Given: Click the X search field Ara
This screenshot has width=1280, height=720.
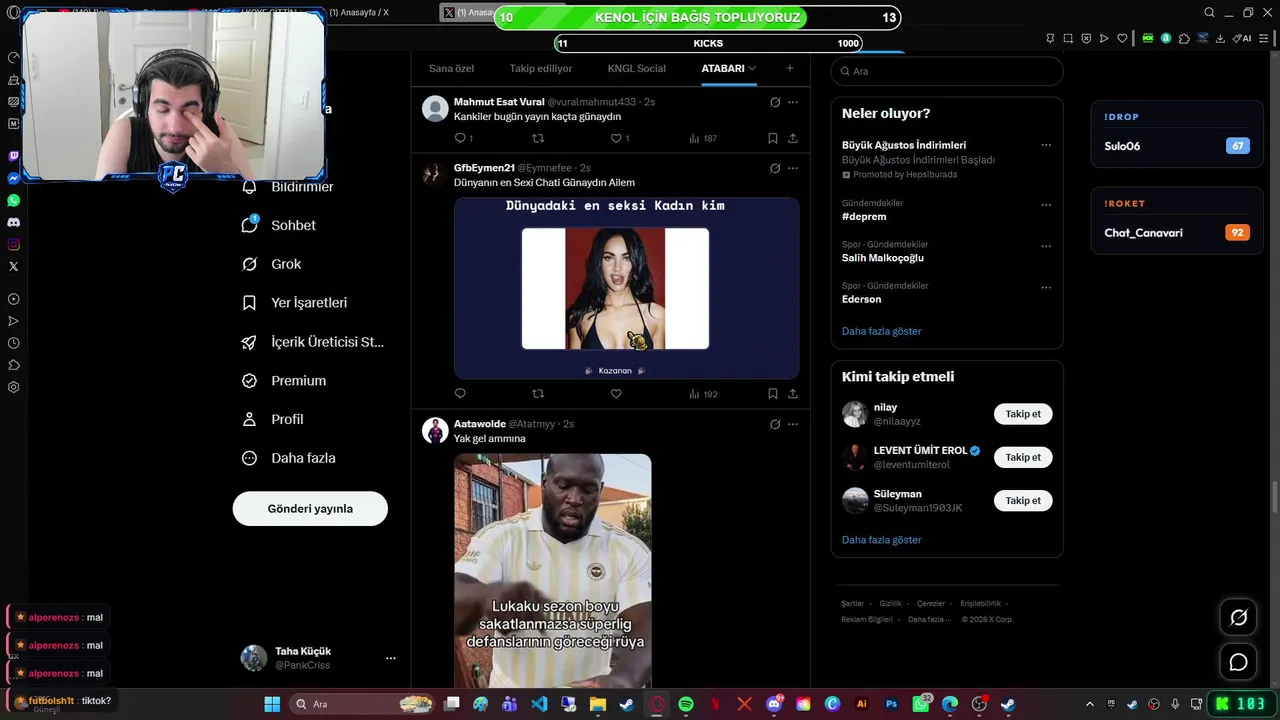Looking at the screenshot, I should coord(947,71).
